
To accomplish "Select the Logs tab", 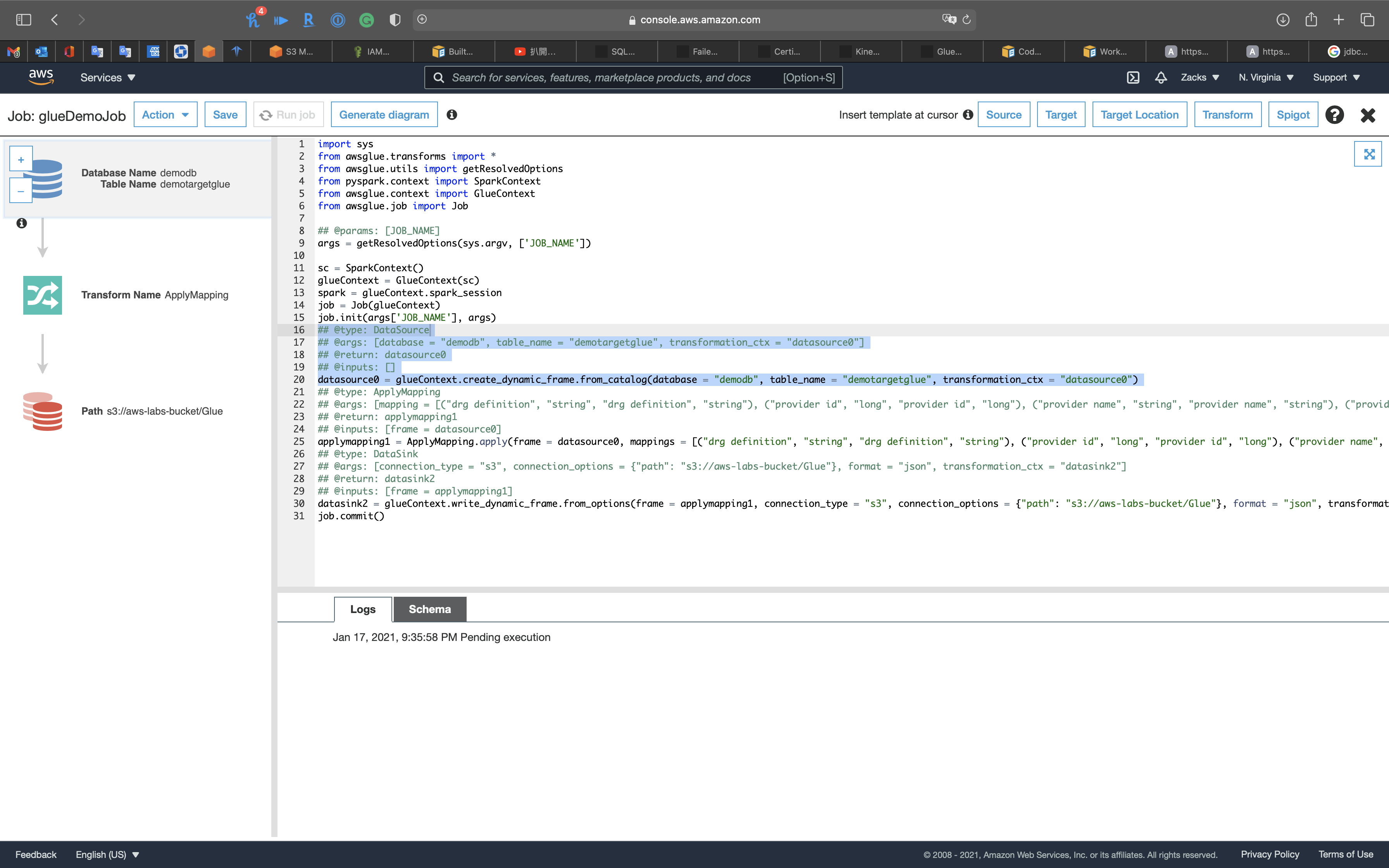I will tap(363, 609).
